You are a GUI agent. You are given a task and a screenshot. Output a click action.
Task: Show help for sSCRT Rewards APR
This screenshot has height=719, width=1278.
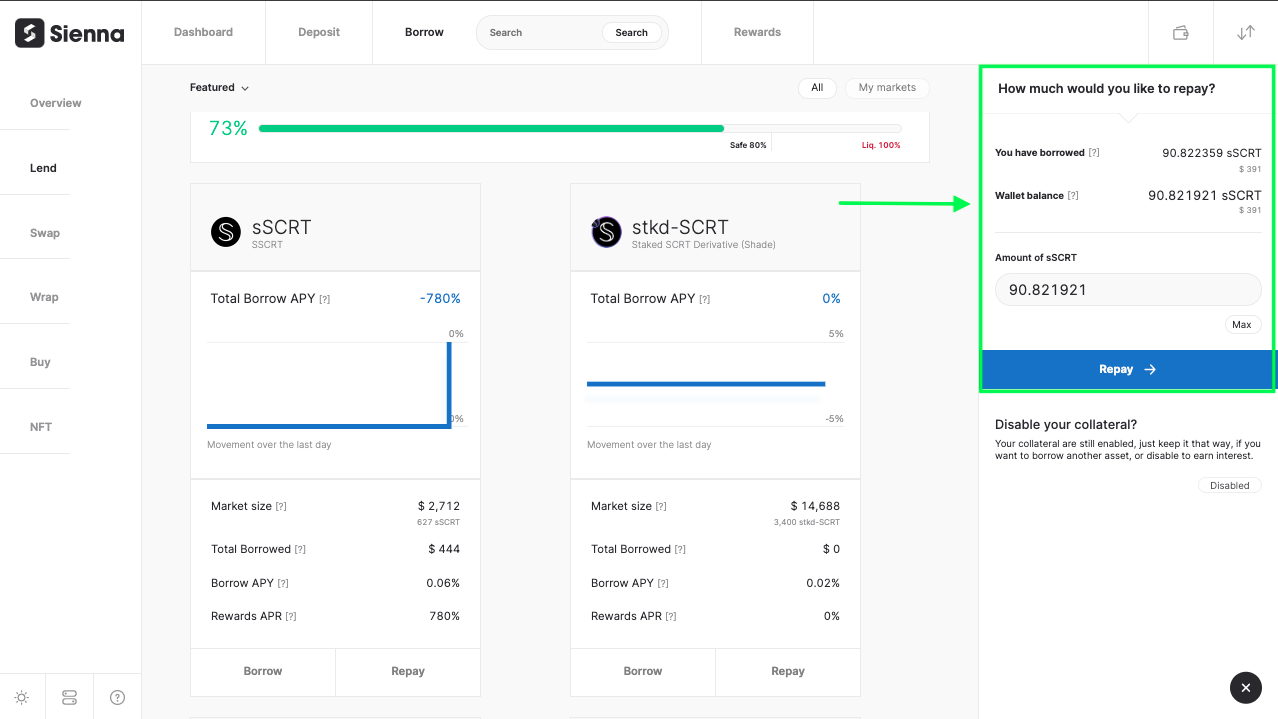coord(291,617)
